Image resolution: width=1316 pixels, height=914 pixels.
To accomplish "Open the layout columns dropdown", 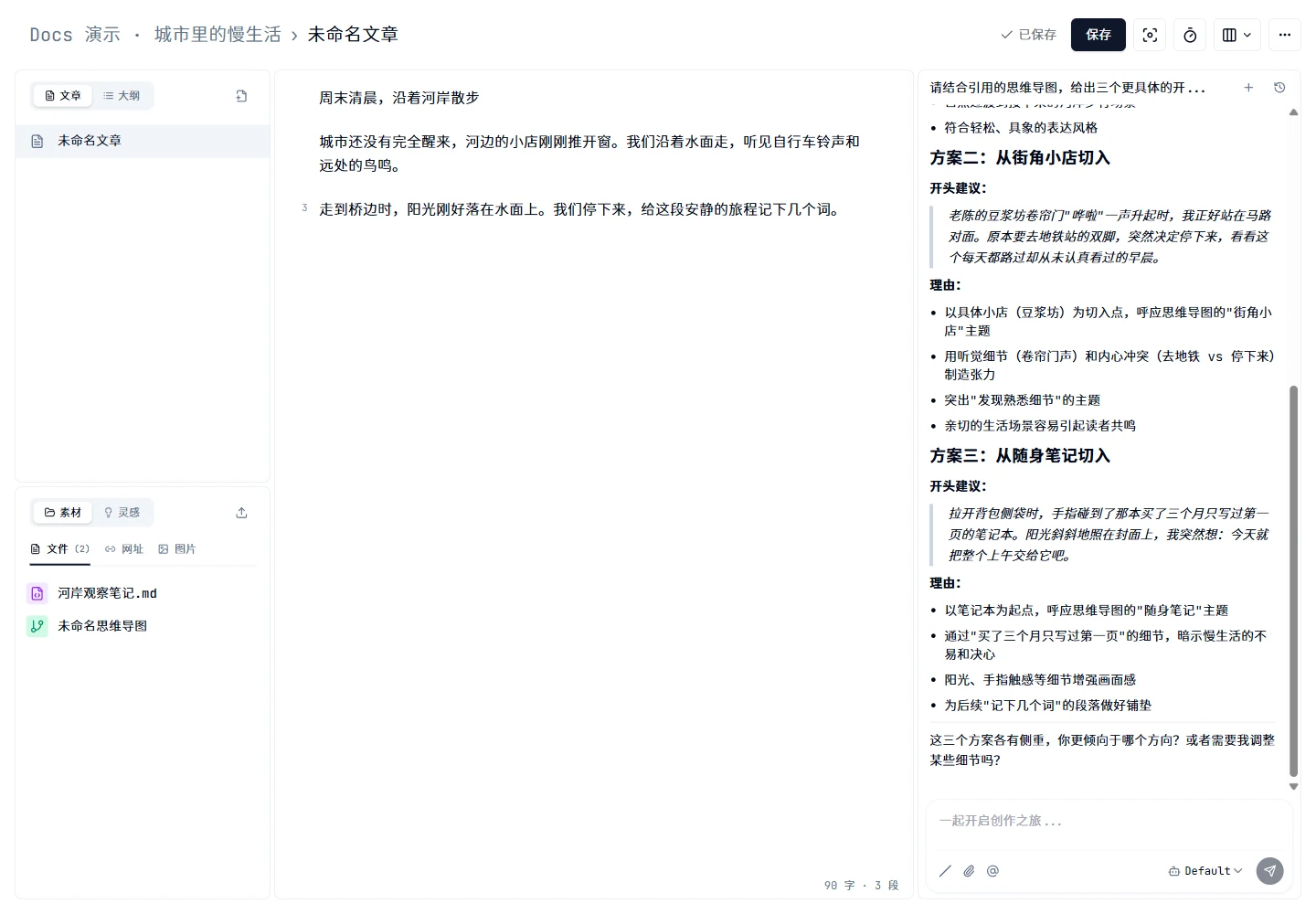I will [1237, 35].
